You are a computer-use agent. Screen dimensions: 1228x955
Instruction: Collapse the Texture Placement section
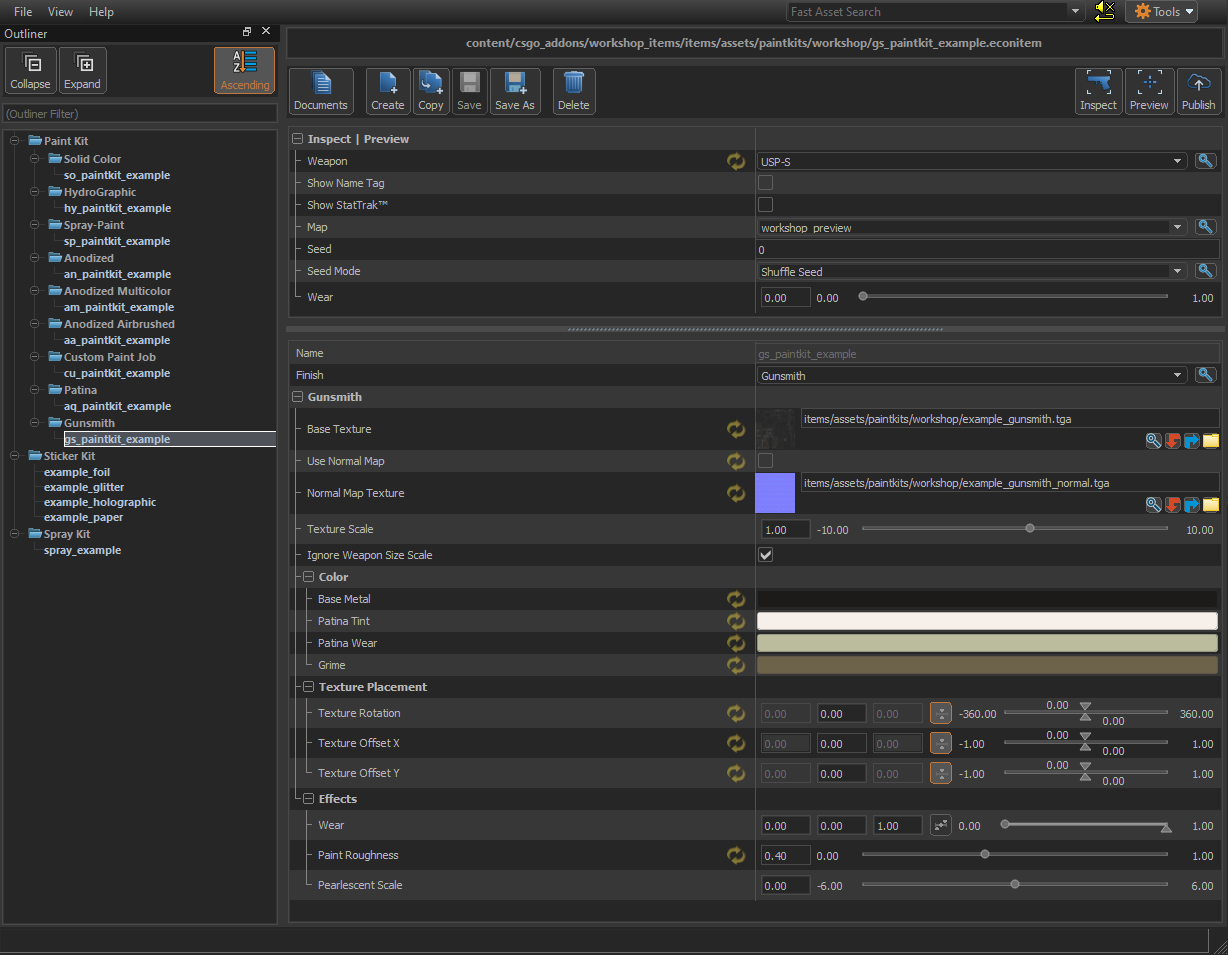point(309,687)
